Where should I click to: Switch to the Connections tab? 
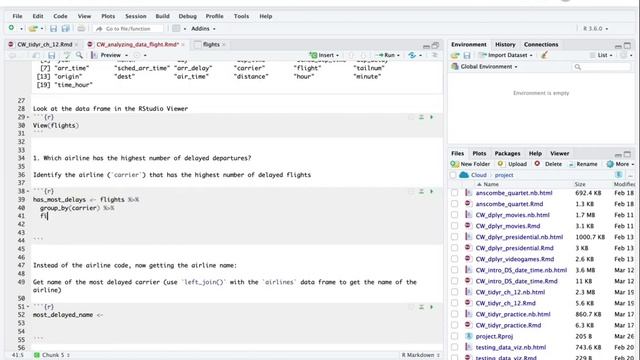541,44
